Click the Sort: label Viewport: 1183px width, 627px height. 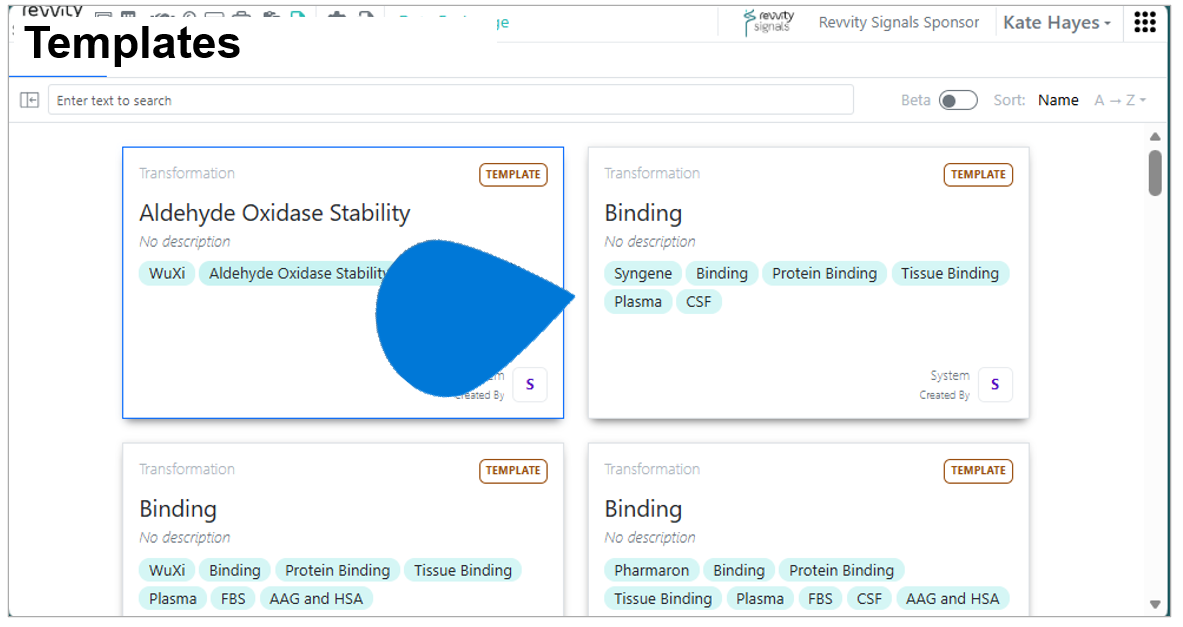pyautogui.click(x=1009, y=100)
